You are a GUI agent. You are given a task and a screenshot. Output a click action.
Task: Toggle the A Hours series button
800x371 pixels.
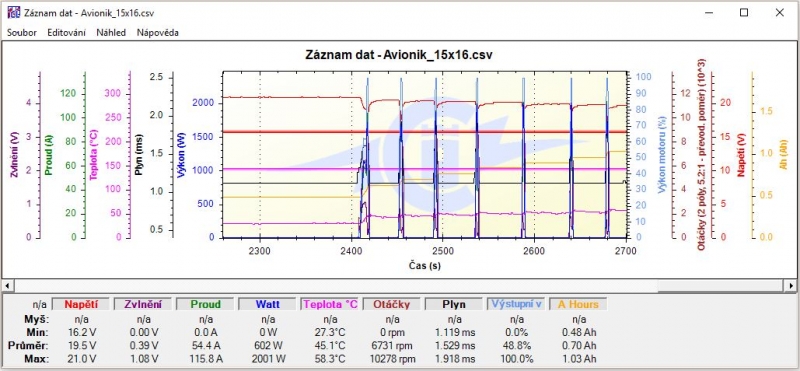click(578, 305)
